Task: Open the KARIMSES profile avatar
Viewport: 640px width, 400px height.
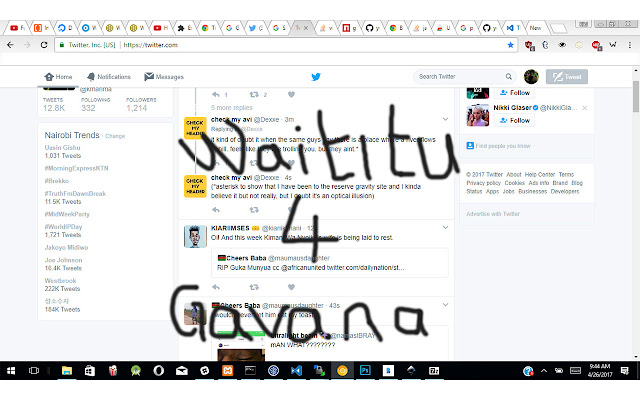Action: [195, 237]
